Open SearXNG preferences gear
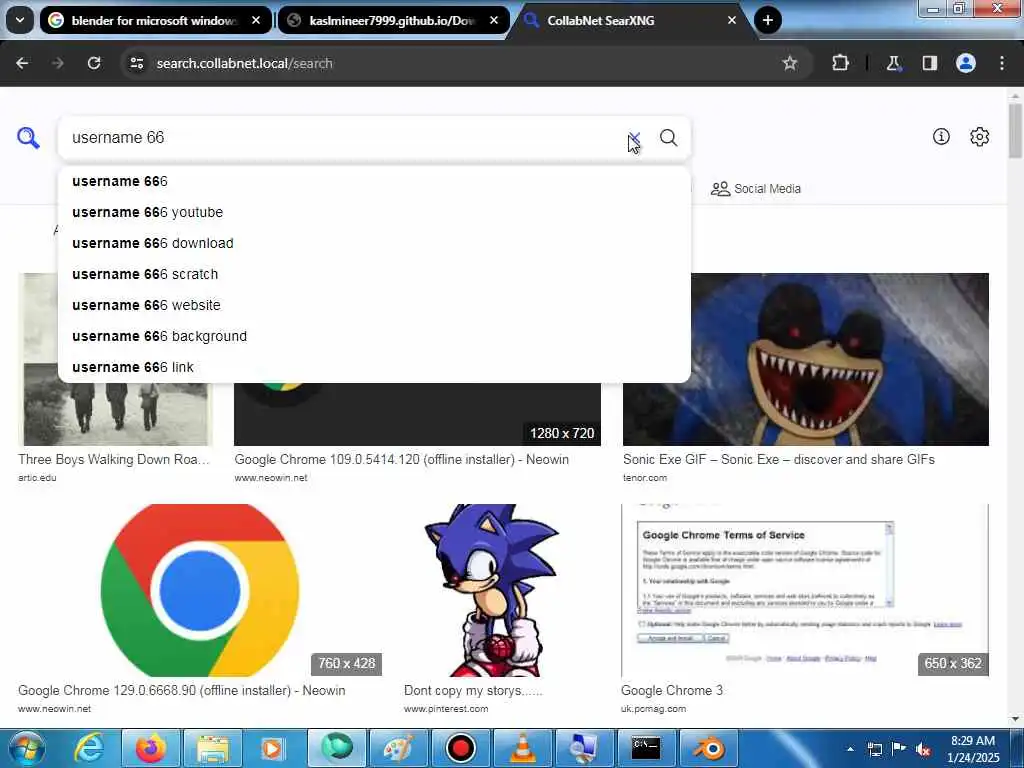 pyautogui.click(x=980, y=136)
